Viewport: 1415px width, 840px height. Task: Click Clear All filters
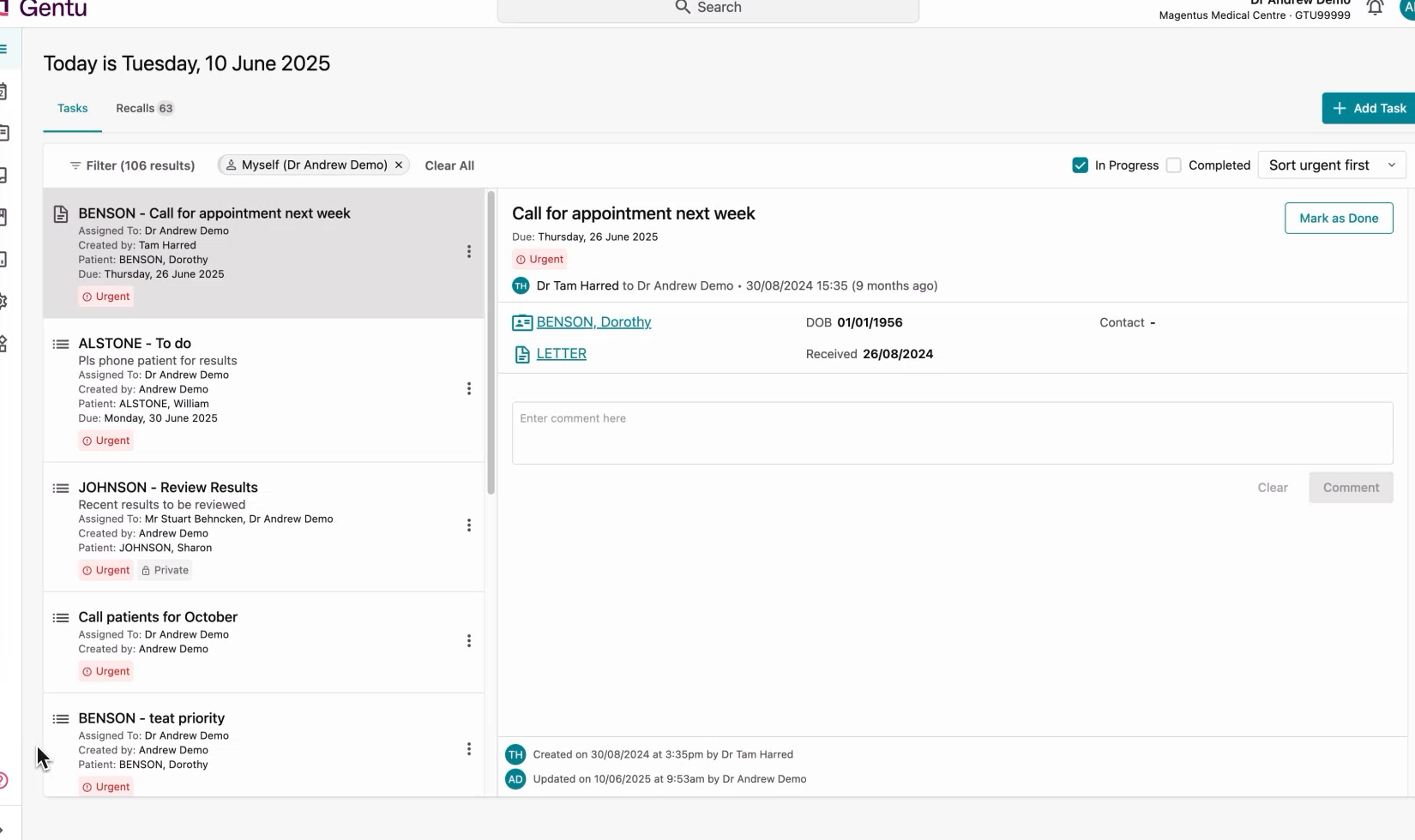click(449, 165)
